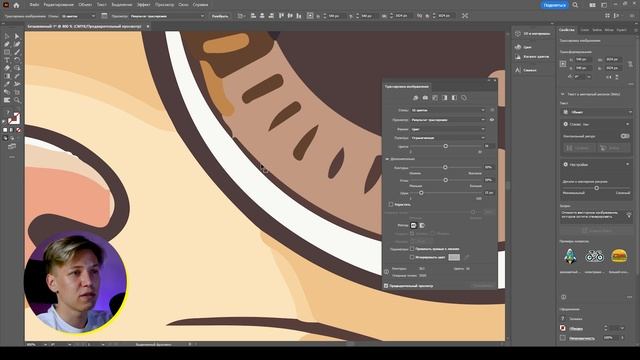Open the 3D и материалы panel

(533, 34)
